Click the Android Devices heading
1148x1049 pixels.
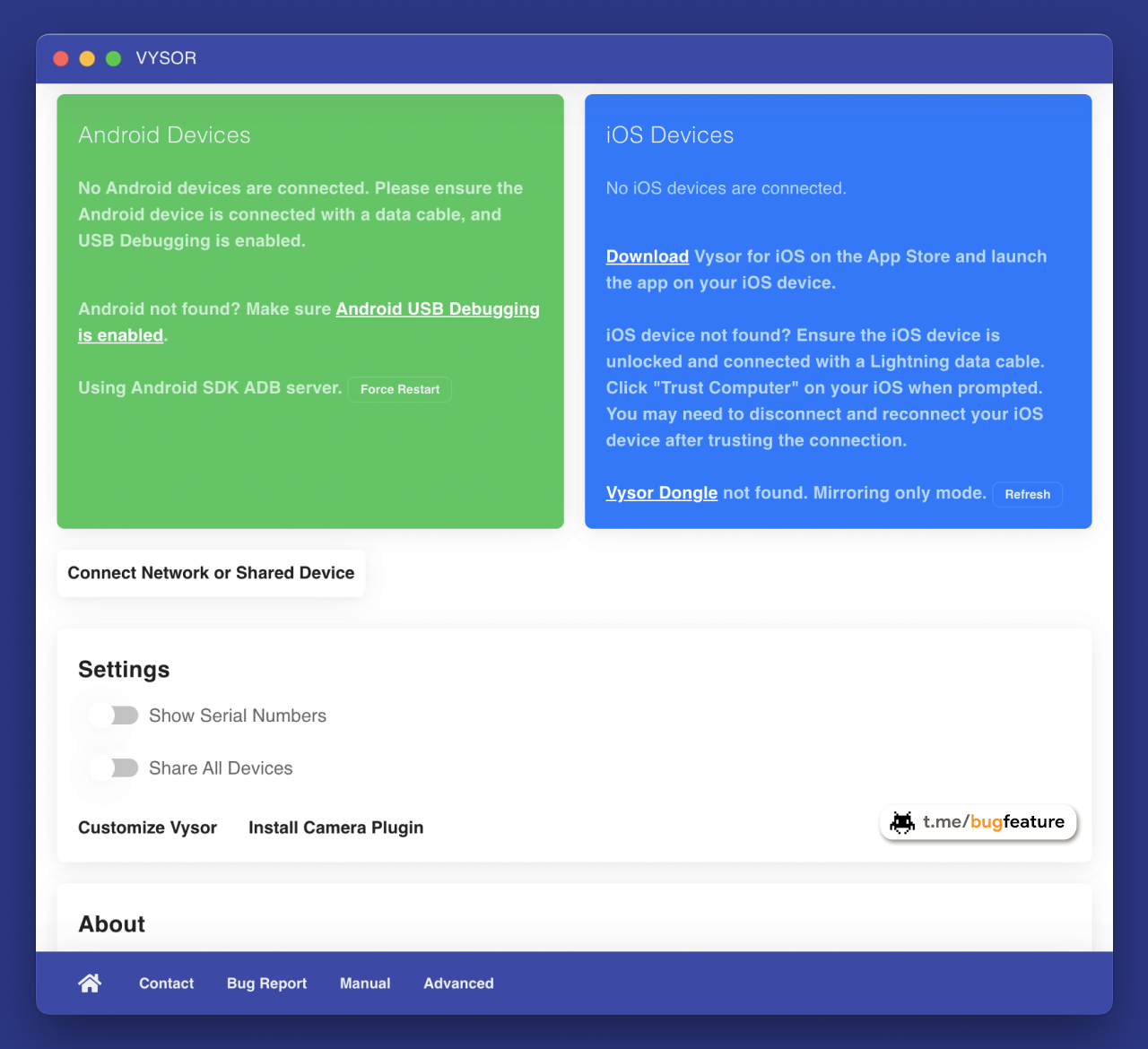click(x=164, y=135)
